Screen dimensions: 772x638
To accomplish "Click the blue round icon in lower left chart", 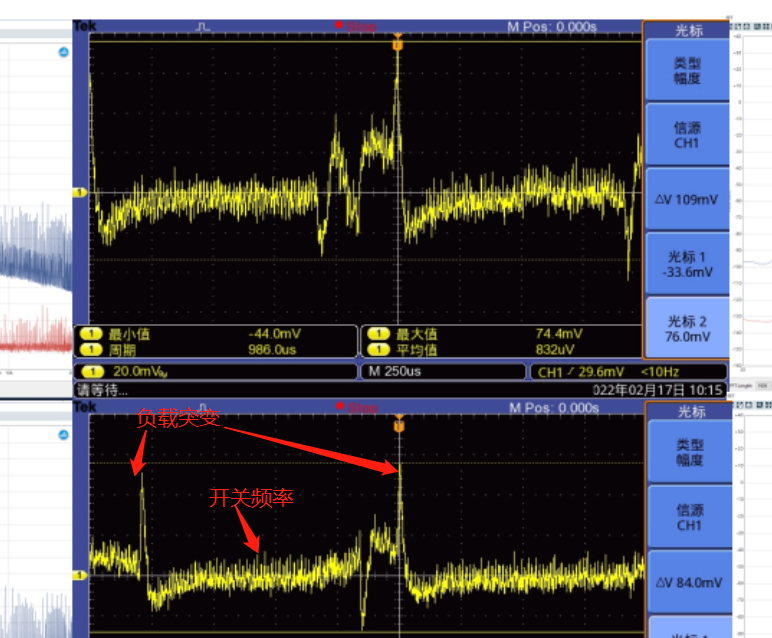I will click(x=64, y=435).
